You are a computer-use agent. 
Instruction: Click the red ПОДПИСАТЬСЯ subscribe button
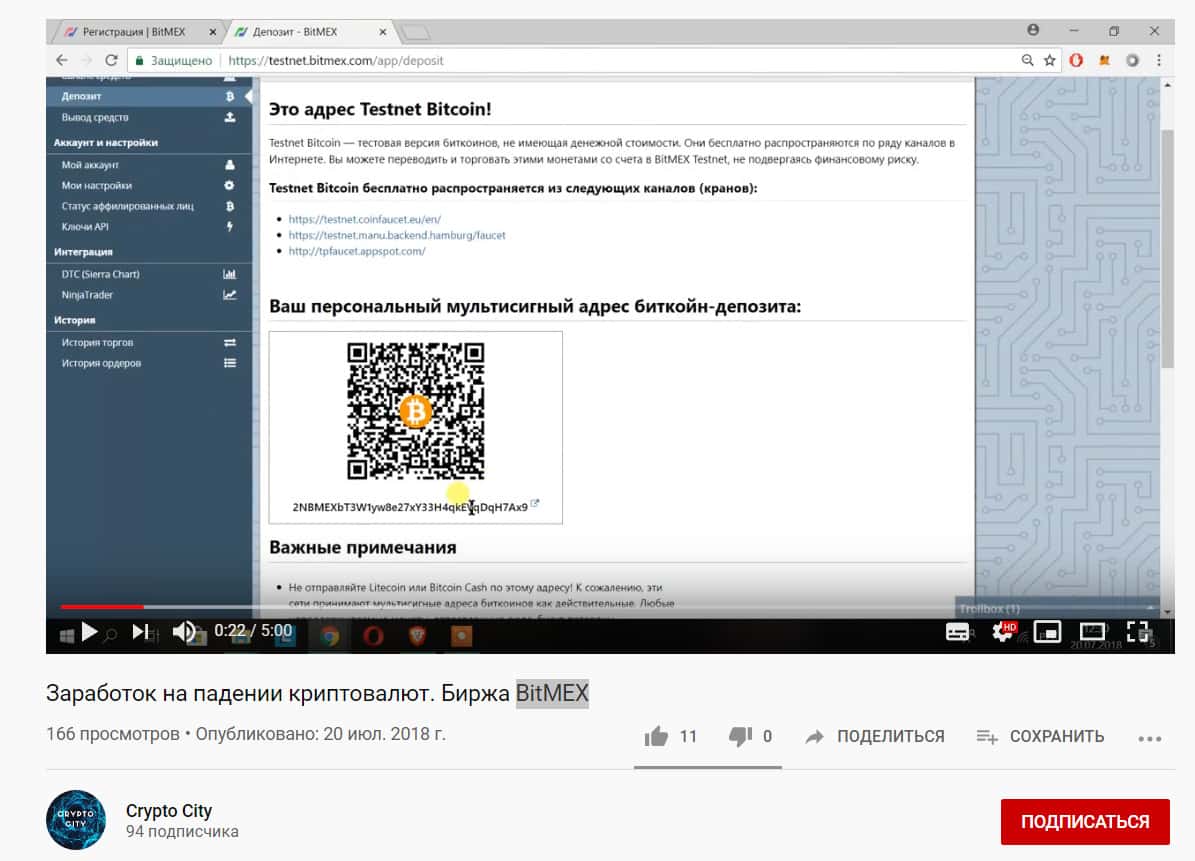tap(1084, 821)
